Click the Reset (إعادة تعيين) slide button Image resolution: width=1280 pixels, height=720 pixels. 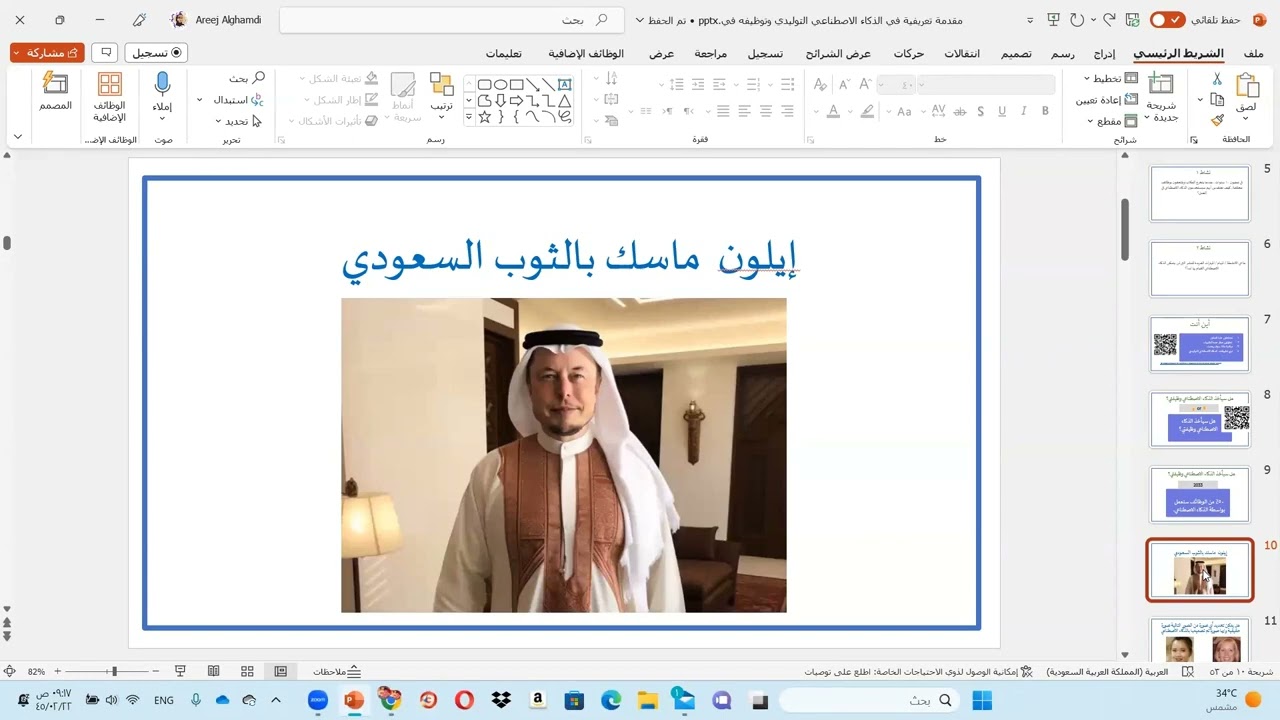1107,100
